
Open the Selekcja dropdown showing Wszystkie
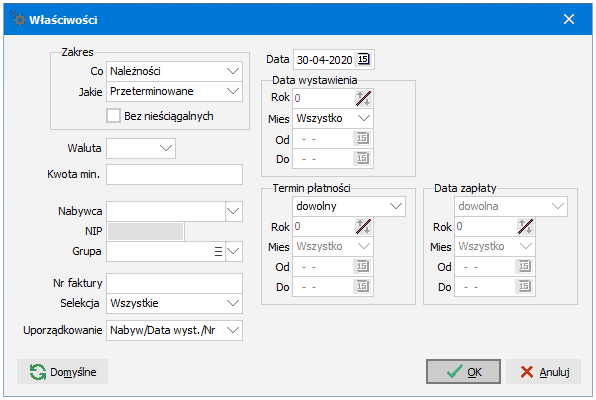click(x=174, y=303)
